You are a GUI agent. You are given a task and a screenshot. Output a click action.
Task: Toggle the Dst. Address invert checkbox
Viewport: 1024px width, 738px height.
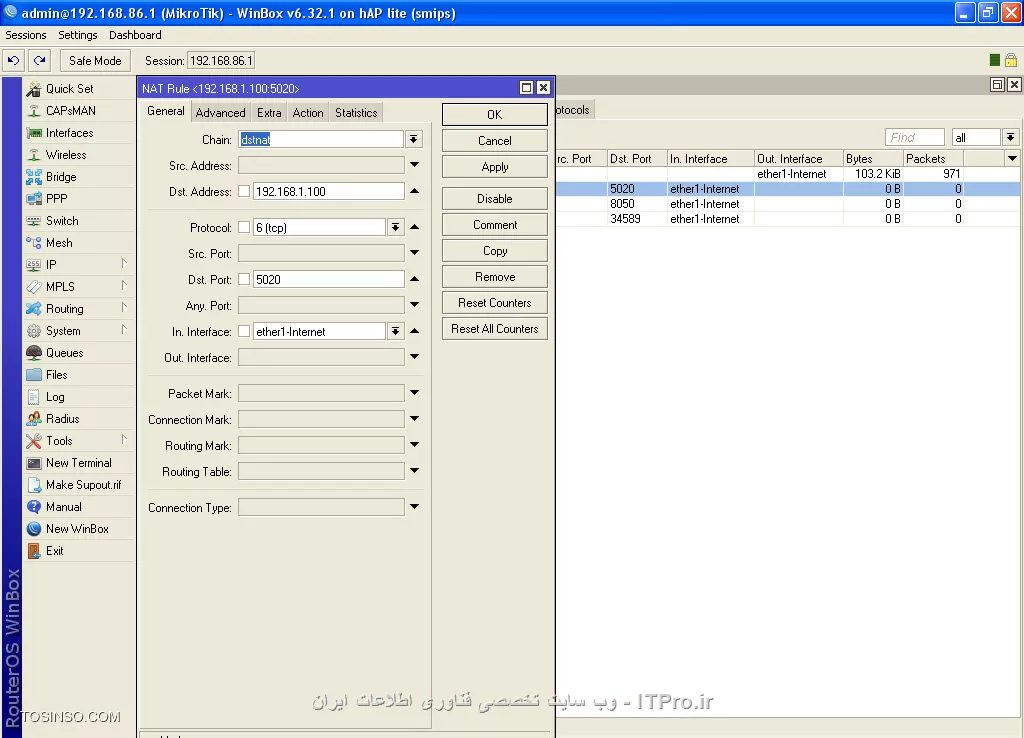244,191
